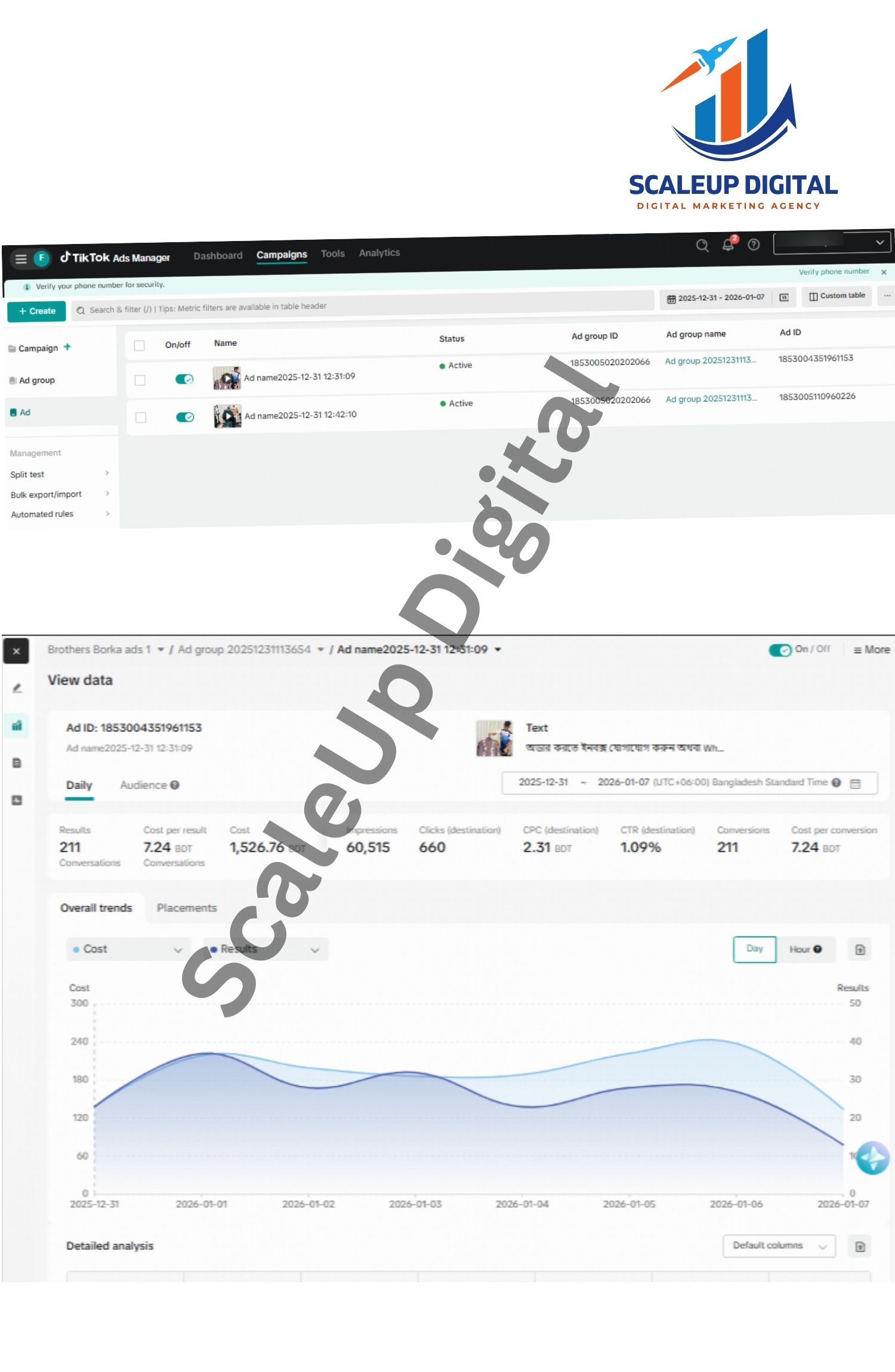Export the Overall trends chart data
Viewport: 895px width, 1372px height.
[860, 950]
